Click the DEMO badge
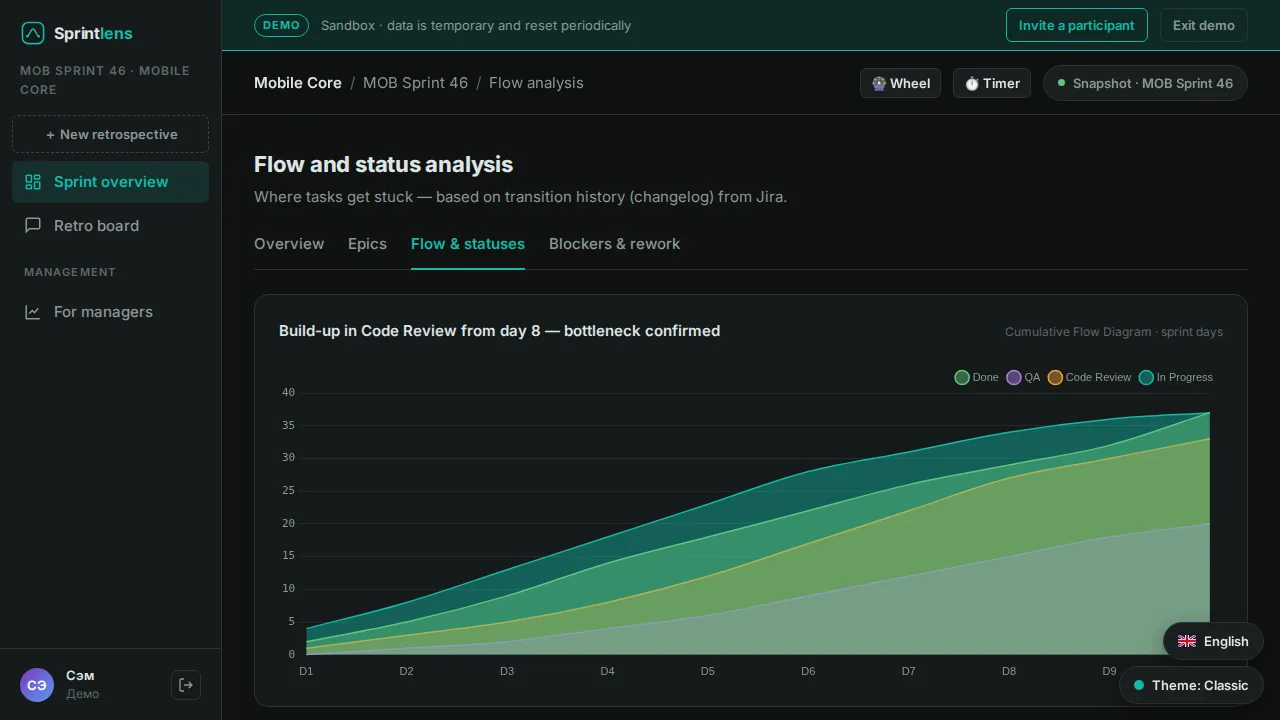This screenshot has height=720, width=1280. point(281,25)
